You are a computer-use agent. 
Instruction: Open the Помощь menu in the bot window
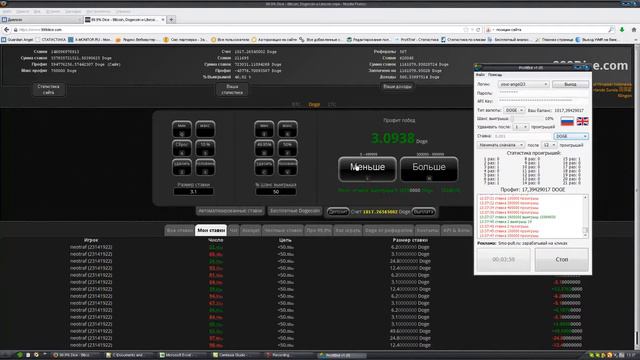click(495, 75)
